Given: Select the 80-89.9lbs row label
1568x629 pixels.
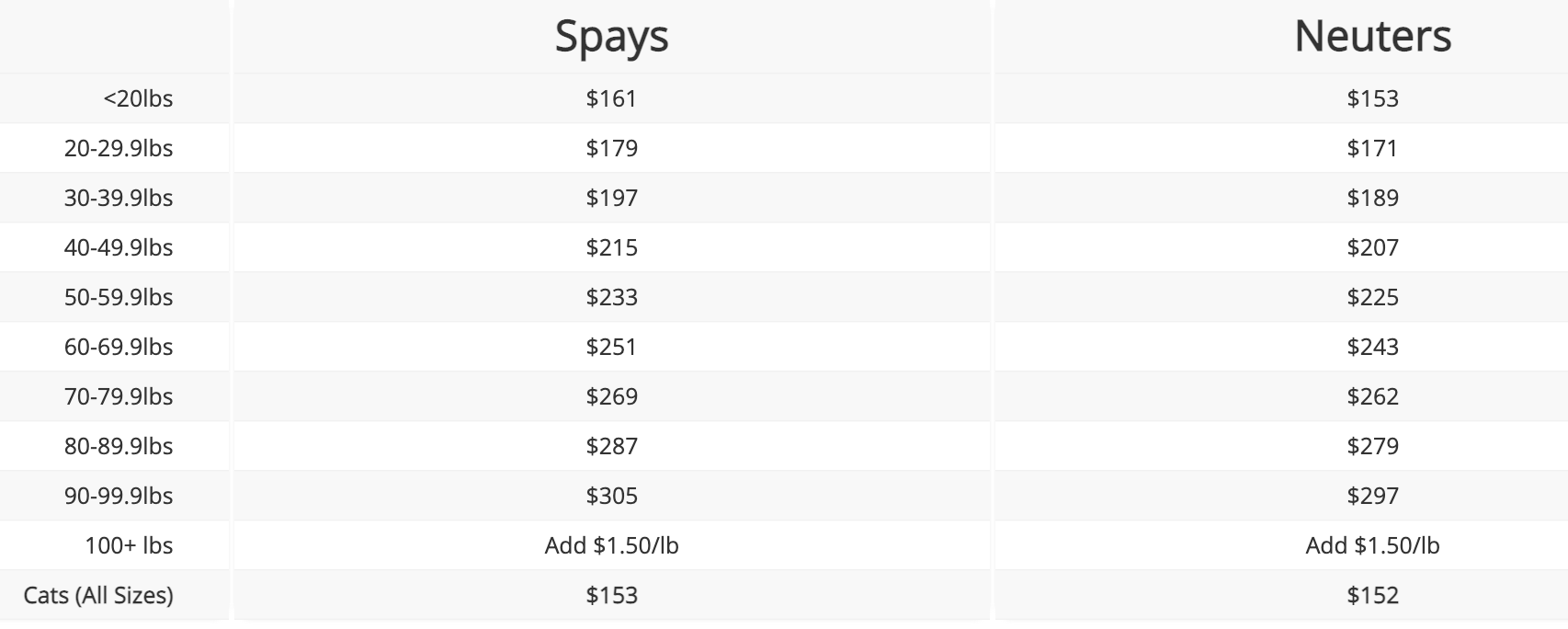Looking at the screenshot, I should (x=119, y=446).
